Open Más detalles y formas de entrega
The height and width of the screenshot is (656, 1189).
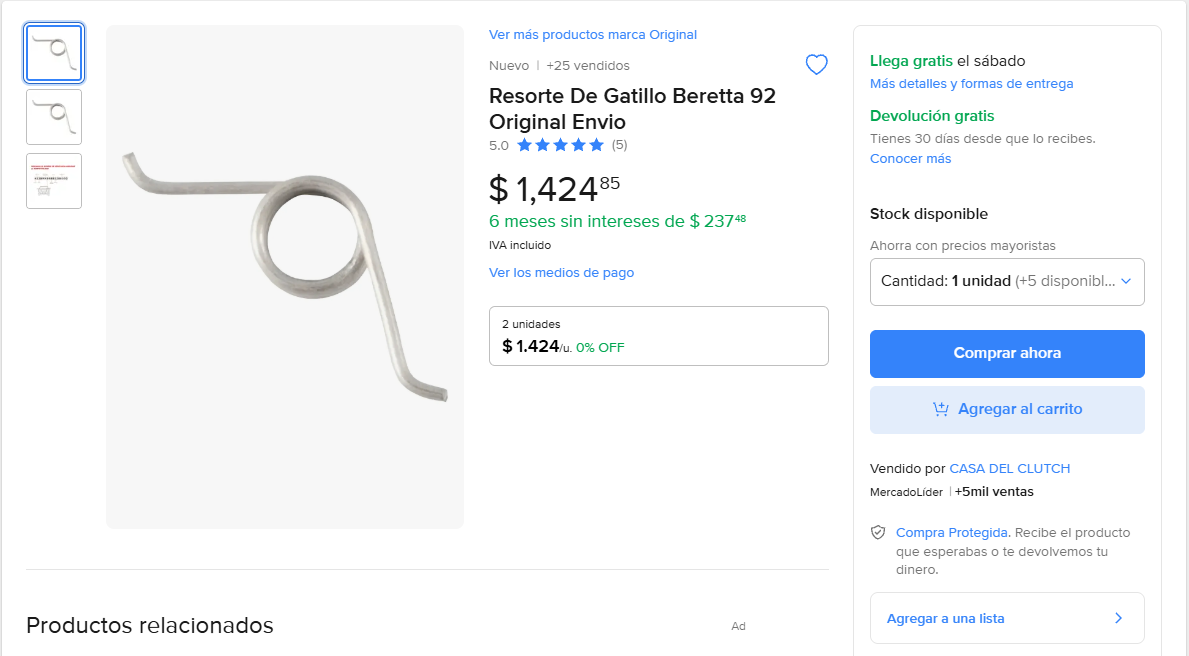tap(971, 84)
